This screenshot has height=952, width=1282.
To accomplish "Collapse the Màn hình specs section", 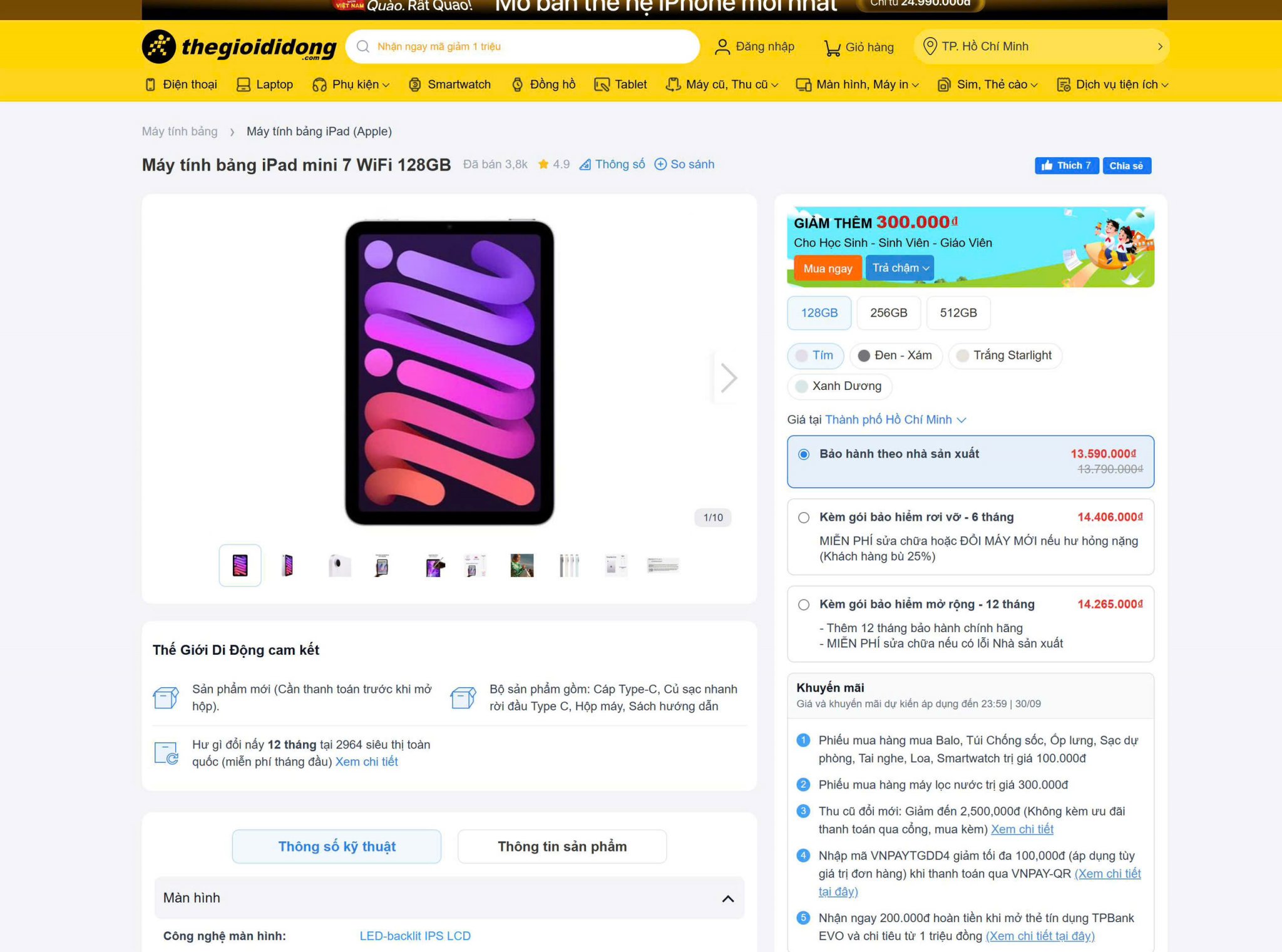I will point(728,899).
